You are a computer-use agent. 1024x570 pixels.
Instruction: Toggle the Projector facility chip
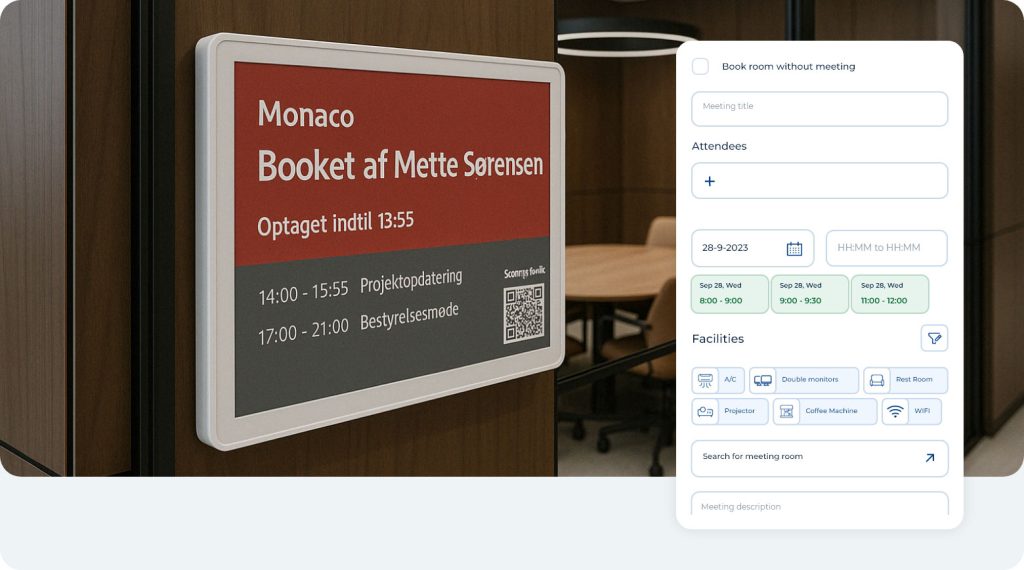(x=730, y=411)
